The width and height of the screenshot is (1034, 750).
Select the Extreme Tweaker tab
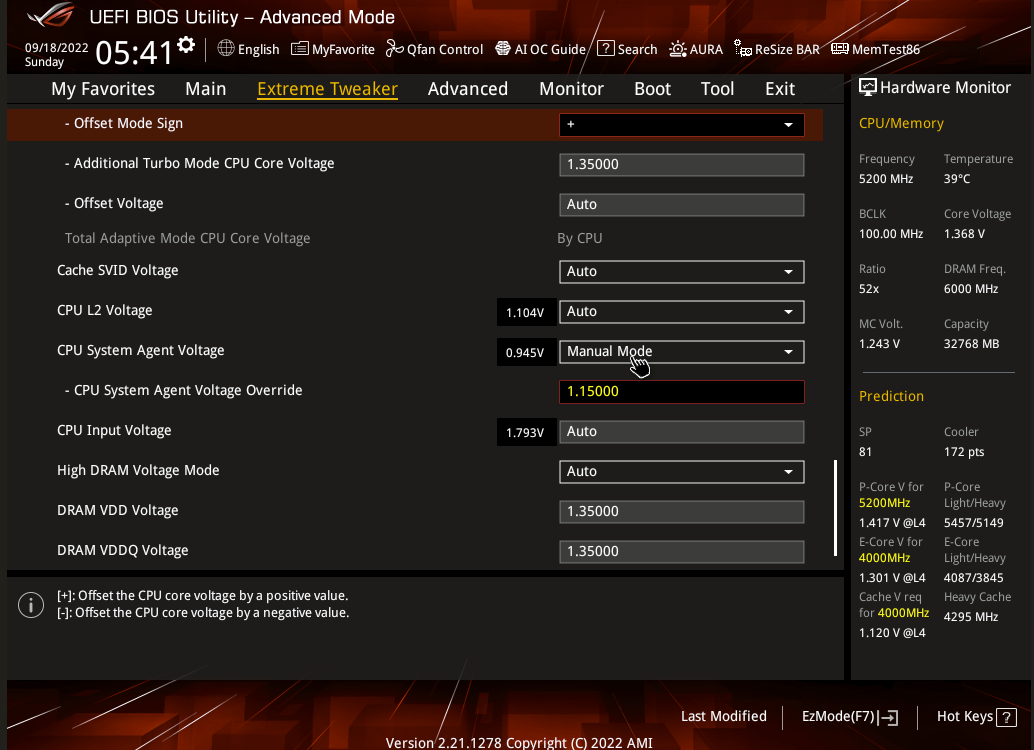(327, 89)
